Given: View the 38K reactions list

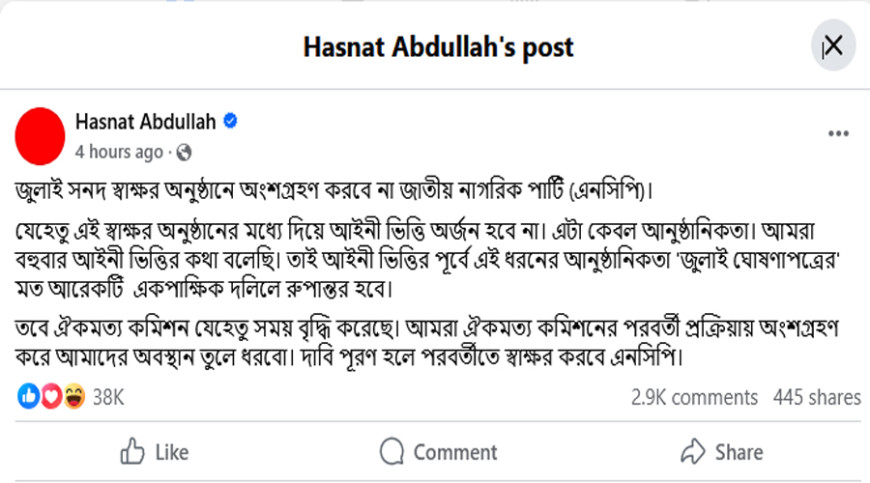Looking at the screenshot, I should click(108, 397).
